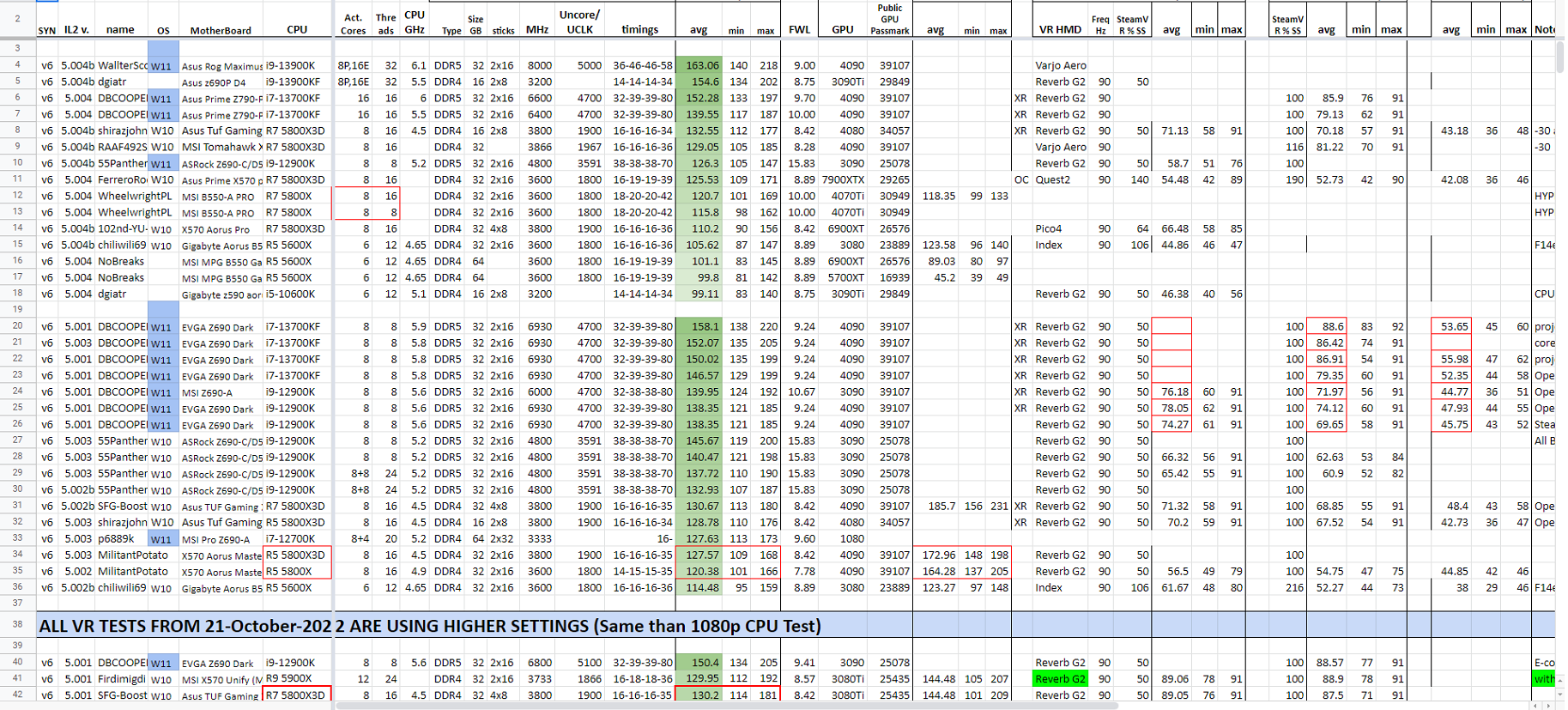Click the "14-15-15-35" timings cell
Image resolution: width=1568 pixels, height=710 pixels.
click(x=642, y=571)
